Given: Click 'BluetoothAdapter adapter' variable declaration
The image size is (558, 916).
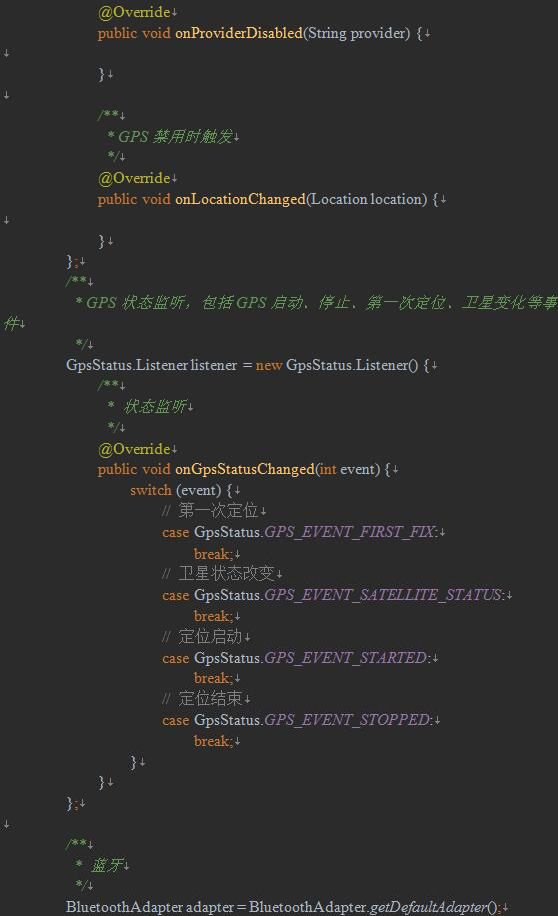Looking at the screenshot, I should [x=150, y=907].
